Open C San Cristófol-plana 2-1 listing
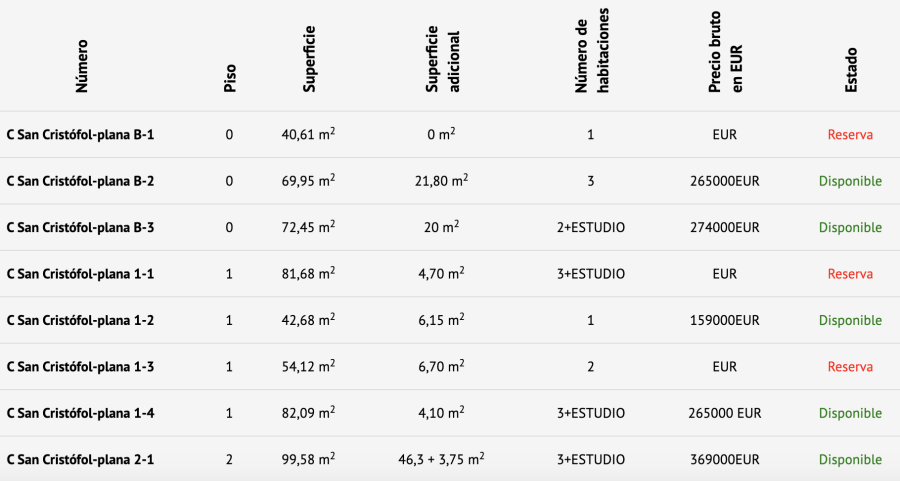This screenshot has width=900, height=481. pyautogui.click(x=80, y=460)
